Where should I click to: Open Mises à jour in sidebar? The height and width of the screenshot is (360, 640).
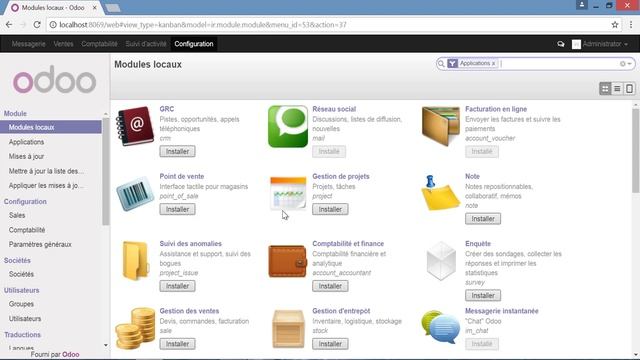point(27,156)
